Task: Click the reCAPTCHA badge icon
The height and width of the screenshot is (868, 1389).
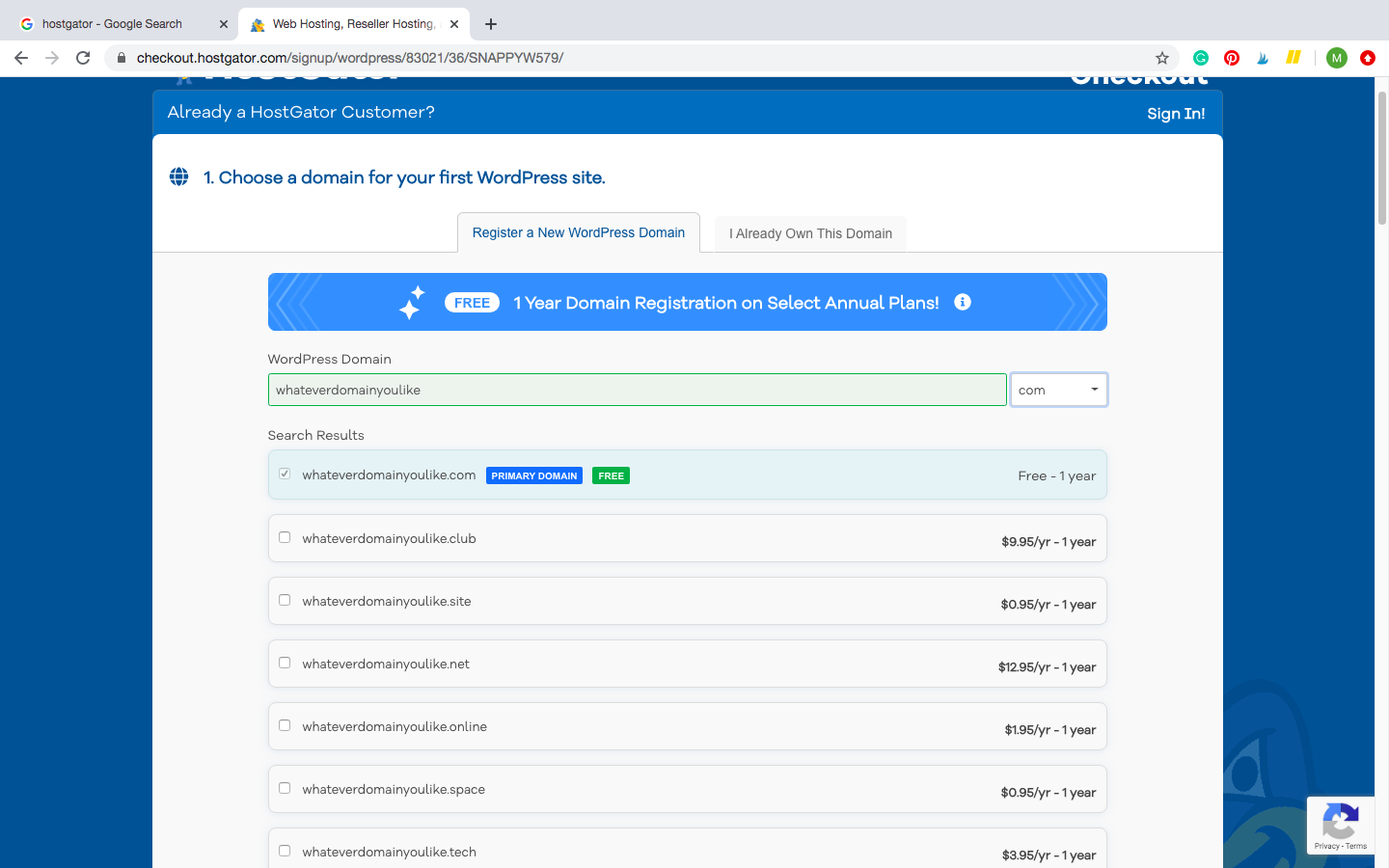Action: click(x=1340, y=822)
